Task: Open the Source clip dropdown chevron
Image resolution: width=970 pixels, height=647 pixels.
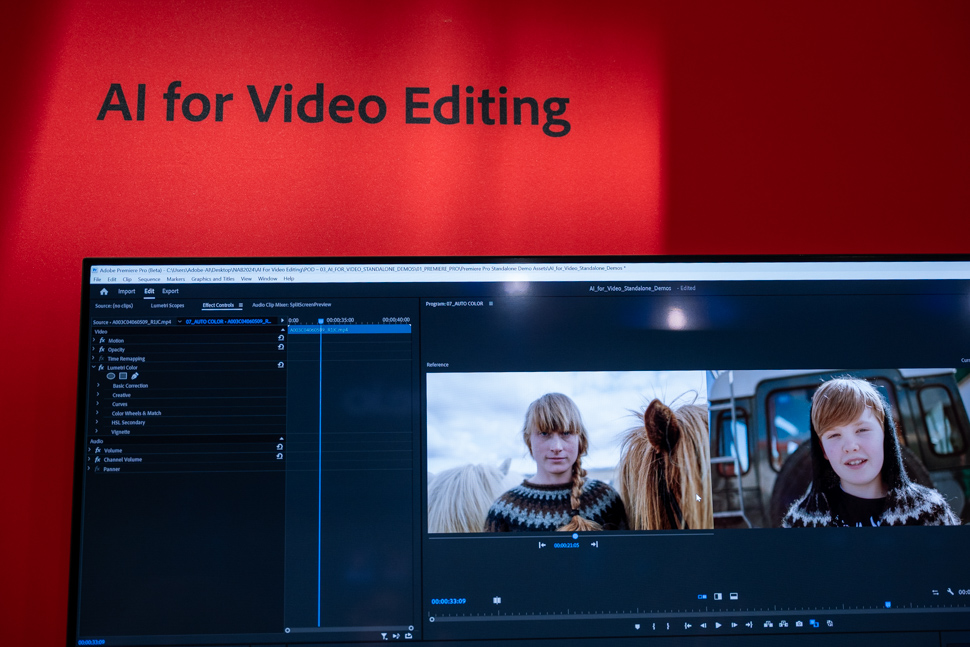Action: 180,322
